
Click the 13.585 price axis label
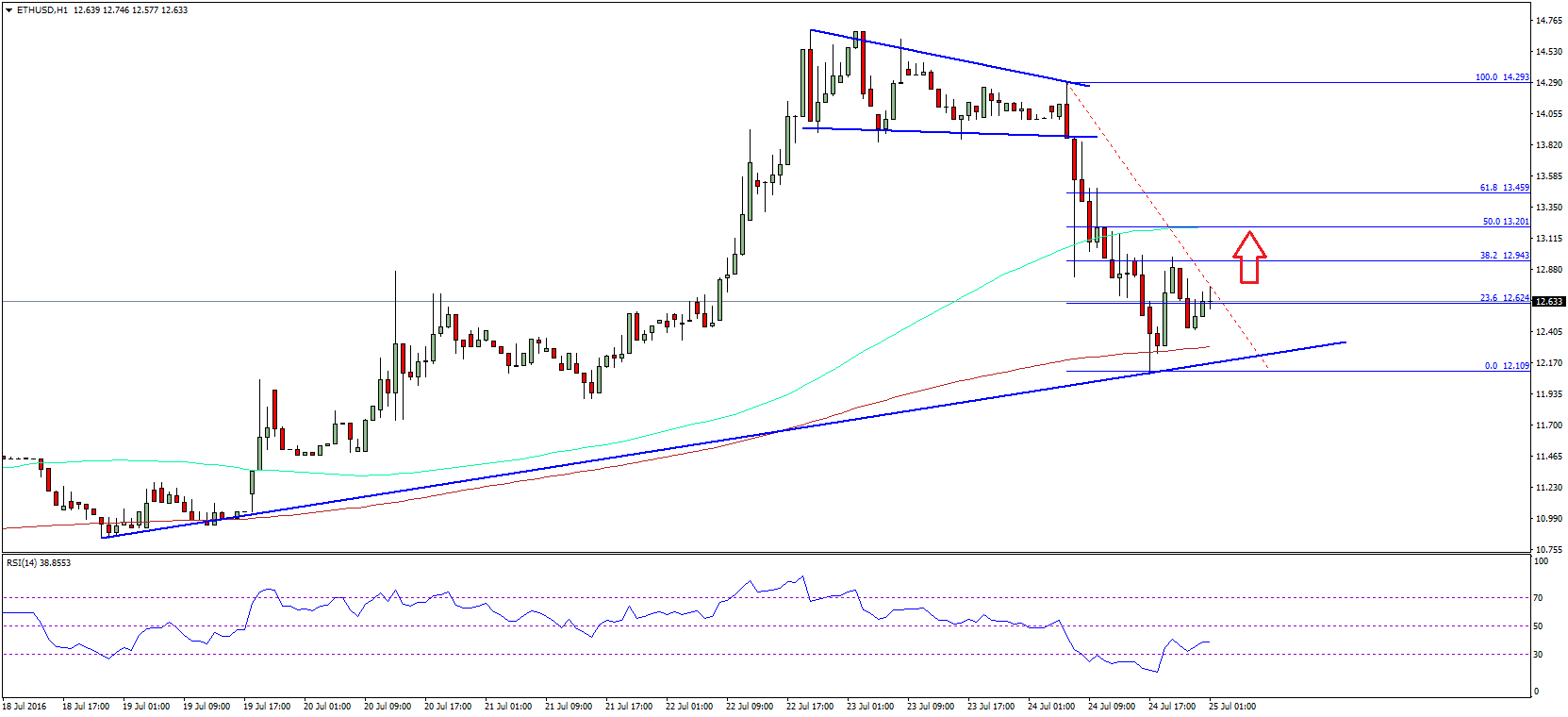[x=1548, y=176]
